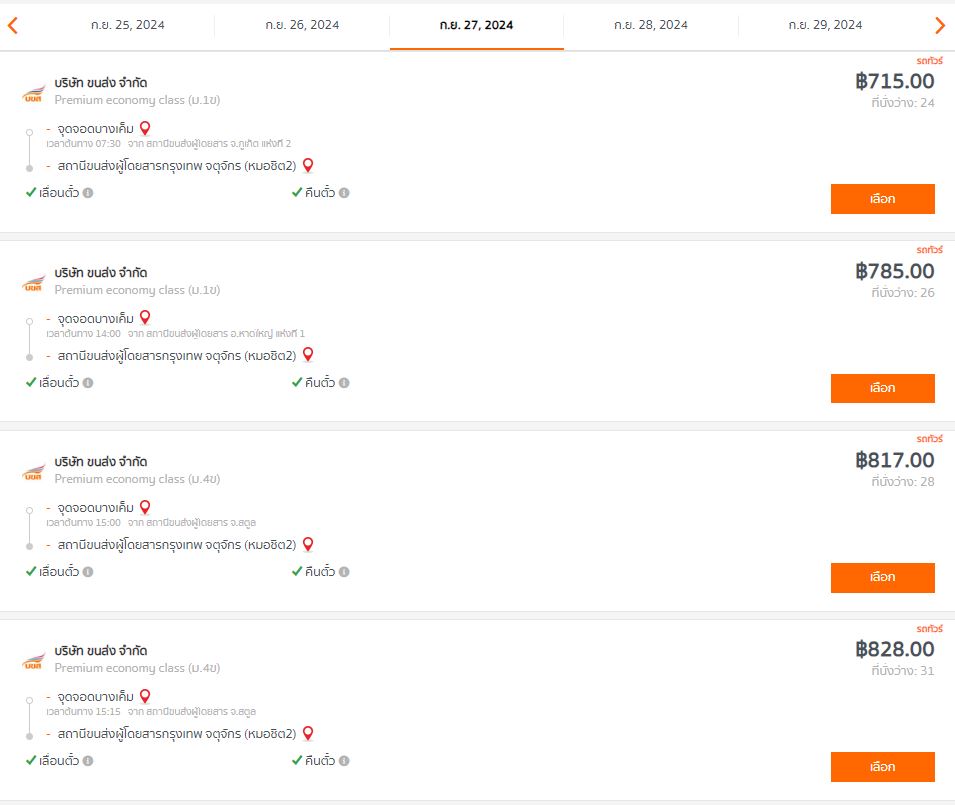Click info icon beside คืนตั๋ว in ฿817.00 trip
The image size is (955, 805).
pos(344,572)
